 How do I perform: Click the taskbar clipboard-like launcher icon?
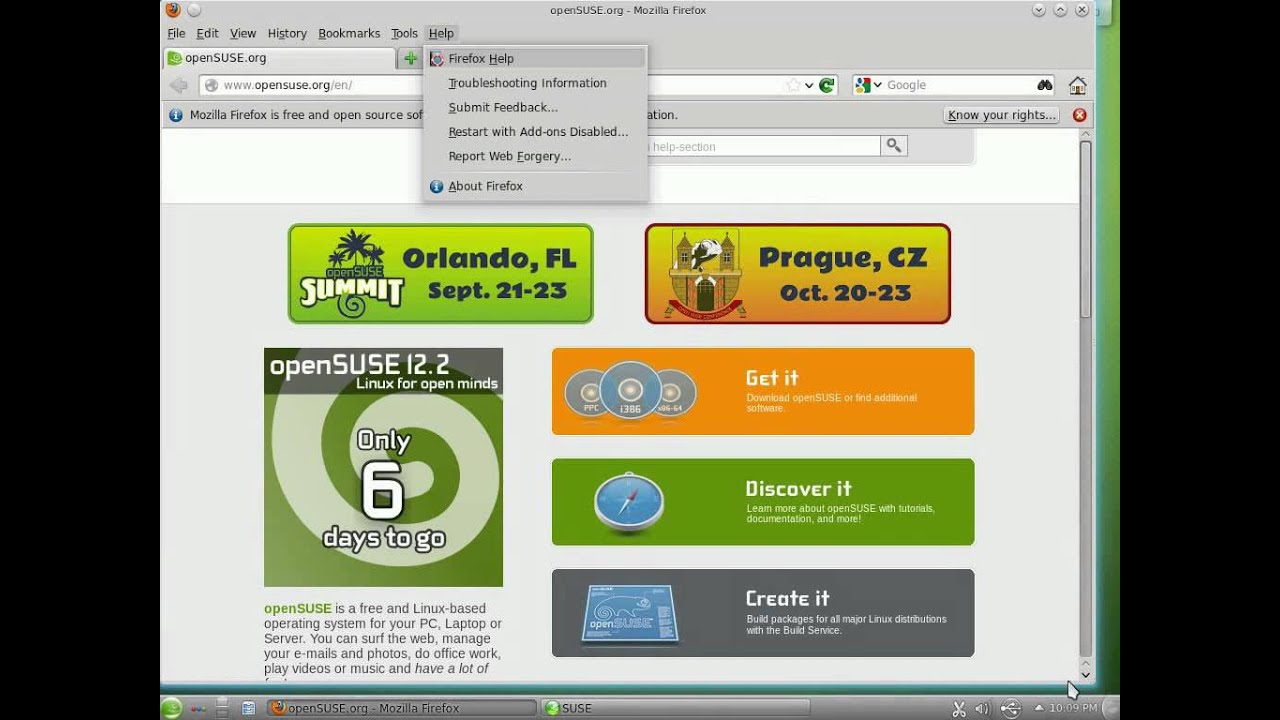(248, 708)
